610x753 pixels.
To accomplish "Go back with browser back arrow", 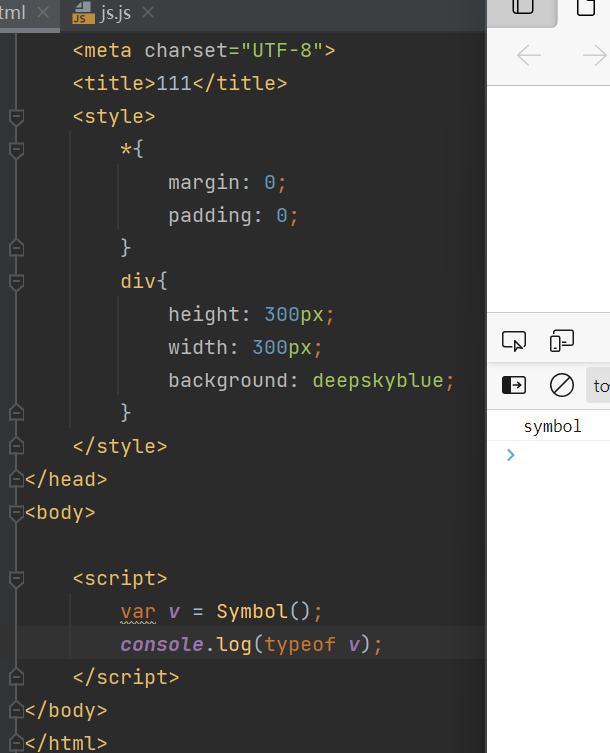I will click(529, 56).
